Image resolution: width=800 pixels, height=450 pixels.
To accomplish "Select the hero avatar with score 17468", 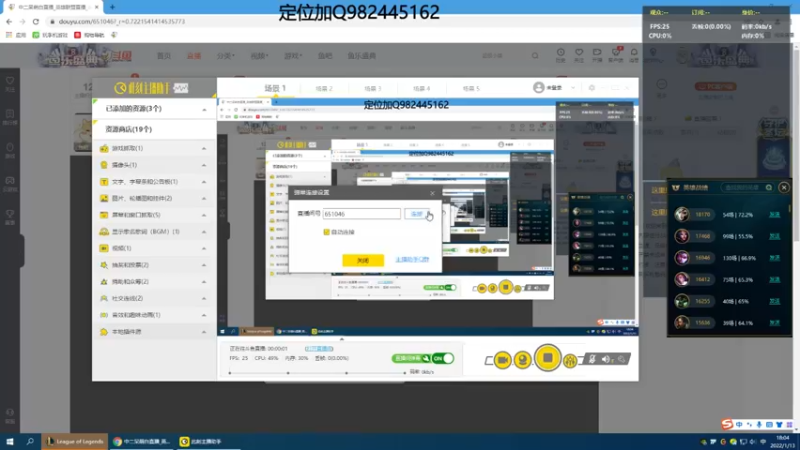I will [x=682, y=236].
